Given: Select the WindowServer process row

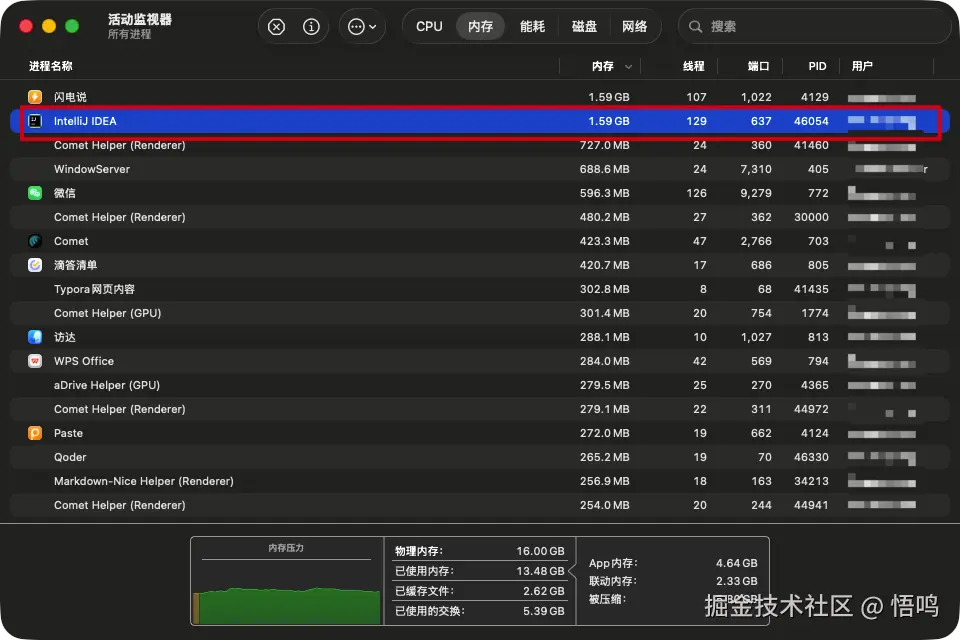Looking at the screenshot, I should tap(300, 169).
